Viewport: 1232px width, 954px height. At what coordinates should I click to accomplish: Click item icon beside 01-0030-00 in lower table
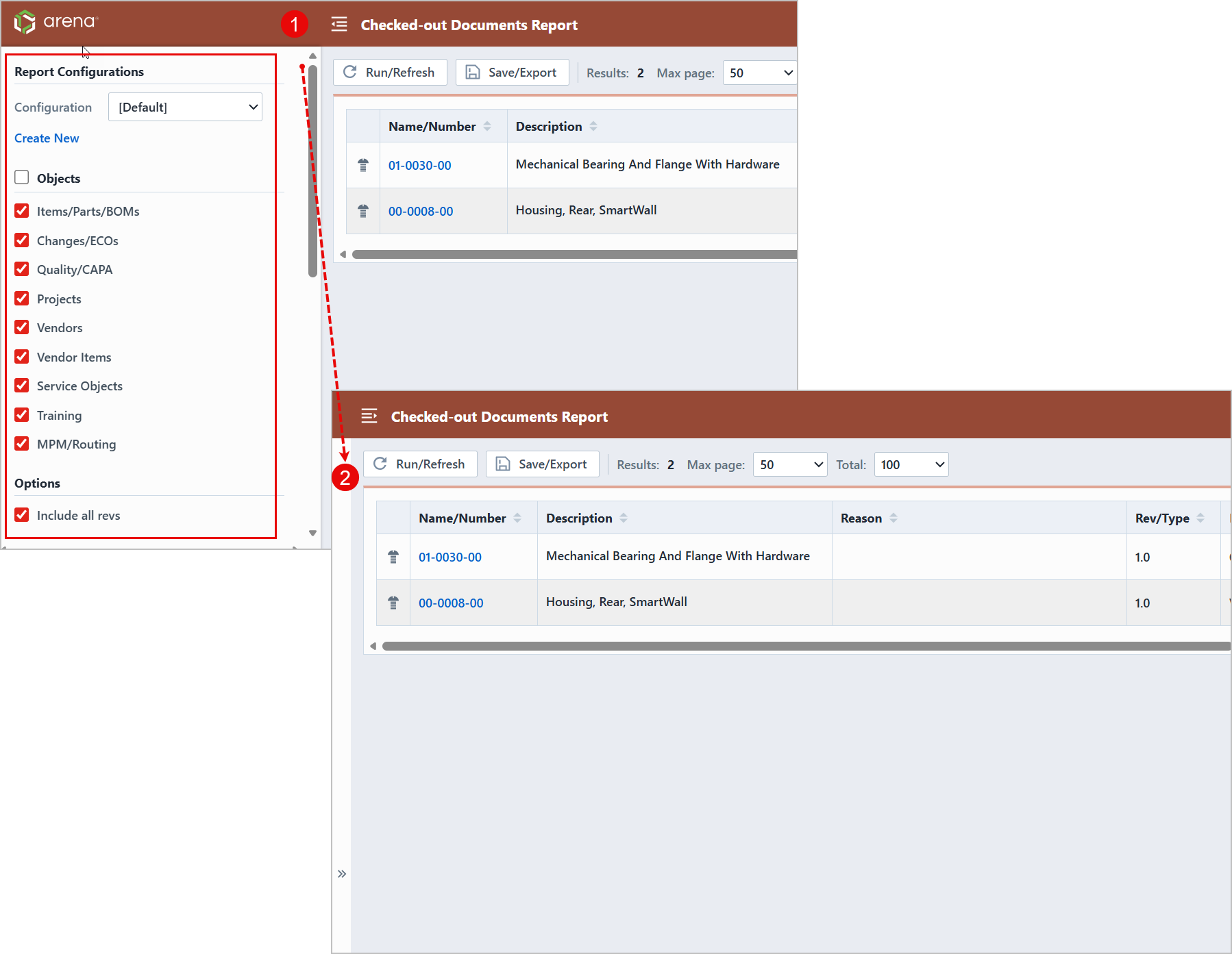(393, 557)
